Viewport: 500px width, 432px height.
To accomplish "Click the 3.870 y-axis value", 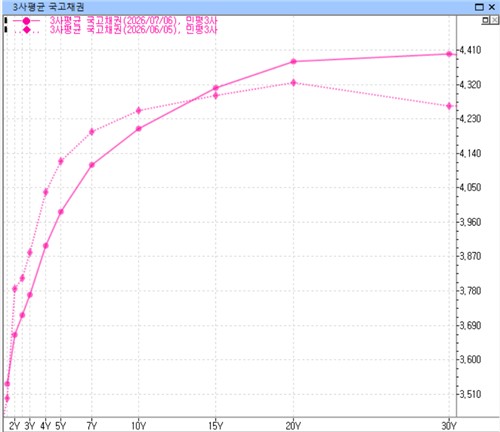I will tap(470, 256).
